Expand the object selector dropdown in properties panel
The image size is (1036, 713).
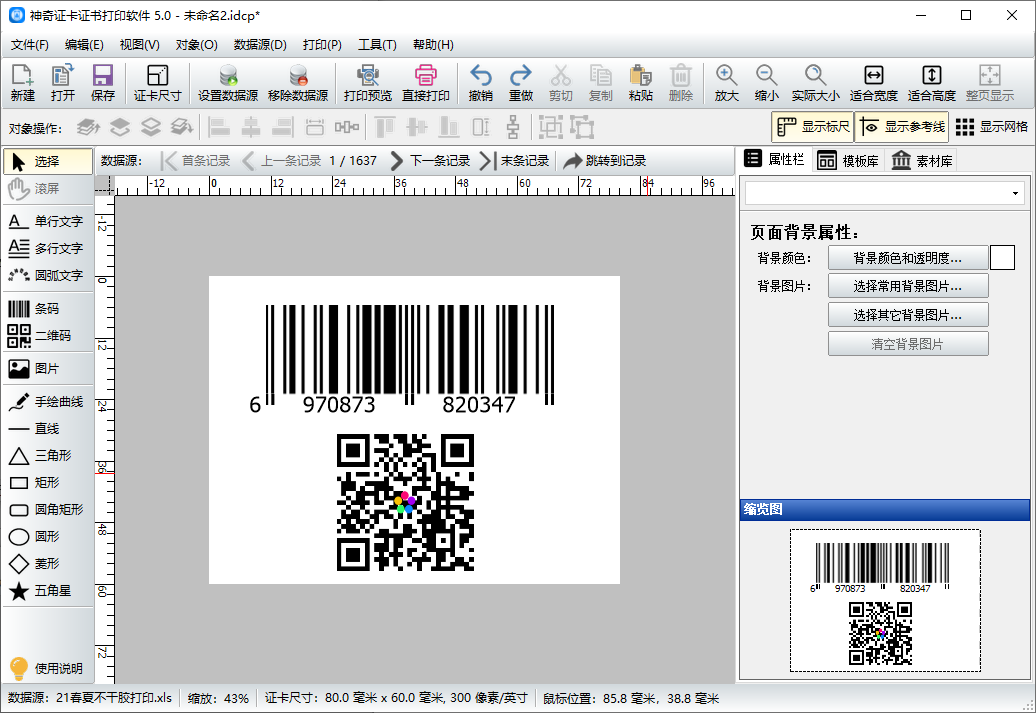coord(1015,194)
